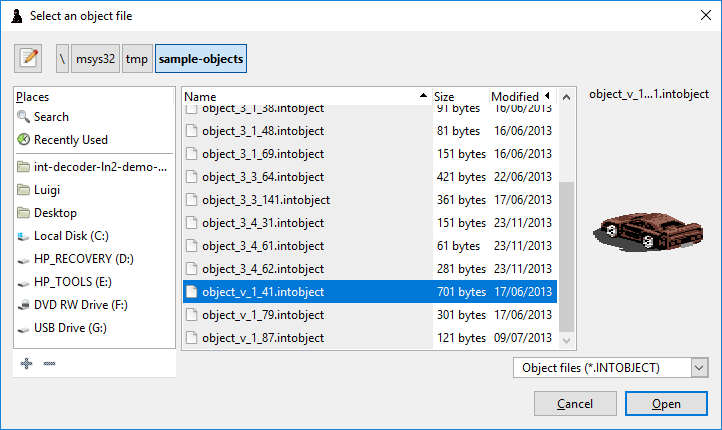Click the file list vertical scrollbar thumb
This screenshot has width=722, height=430.
566,256
